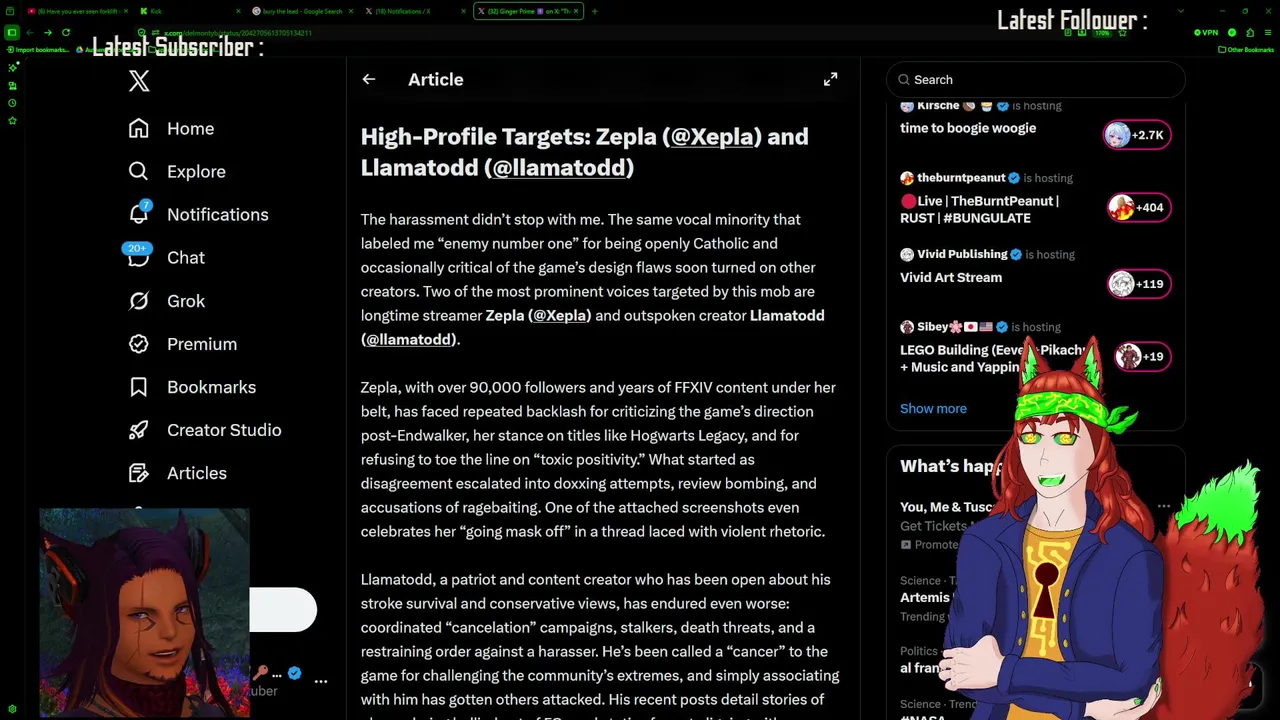Open the Vivid Art Stream space
This screenshot has height=720, width=1280.
(951, 277)
